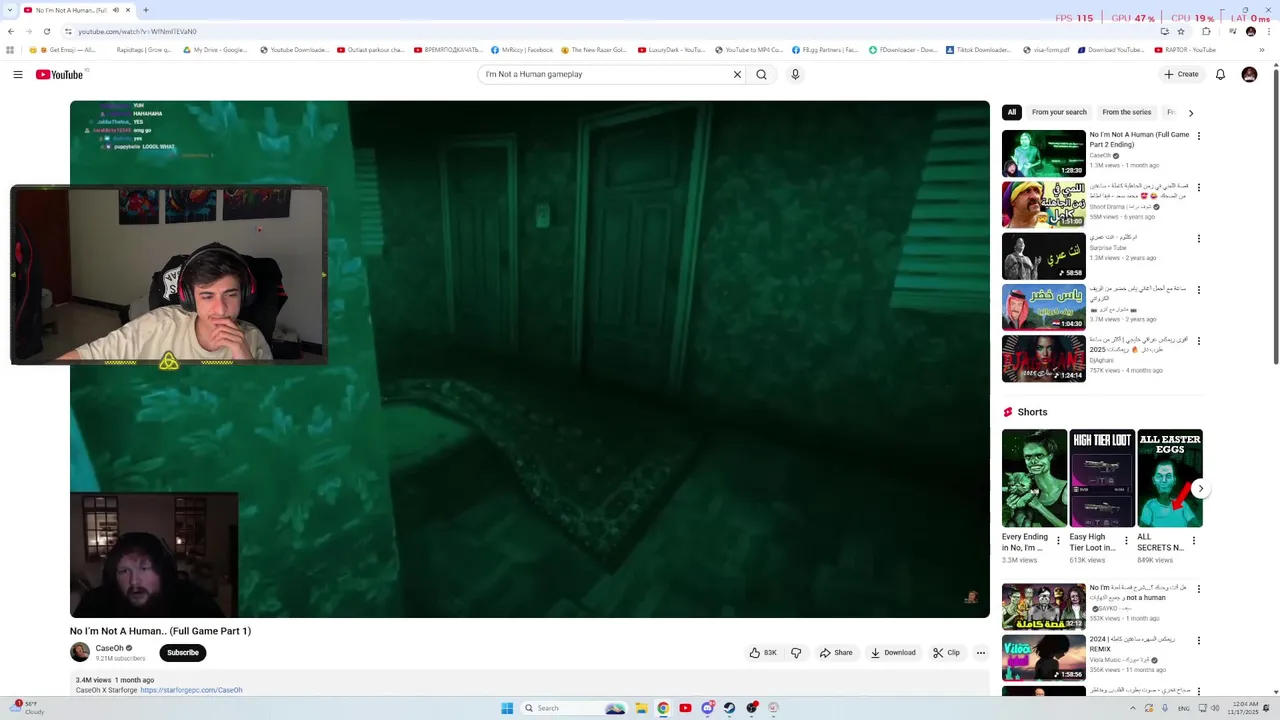Subscribe to CaseOh

183,653
